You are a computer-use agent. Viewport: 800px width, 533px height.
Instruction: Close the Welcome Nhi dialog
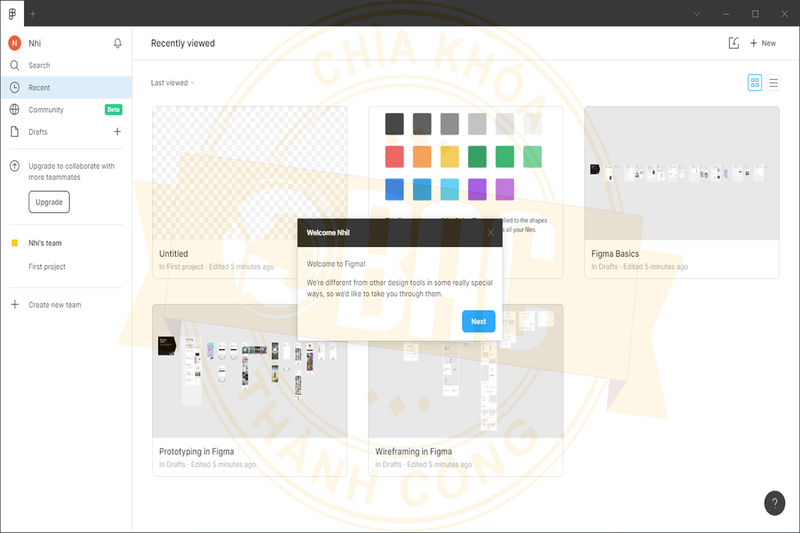click(x=490, y=233)
